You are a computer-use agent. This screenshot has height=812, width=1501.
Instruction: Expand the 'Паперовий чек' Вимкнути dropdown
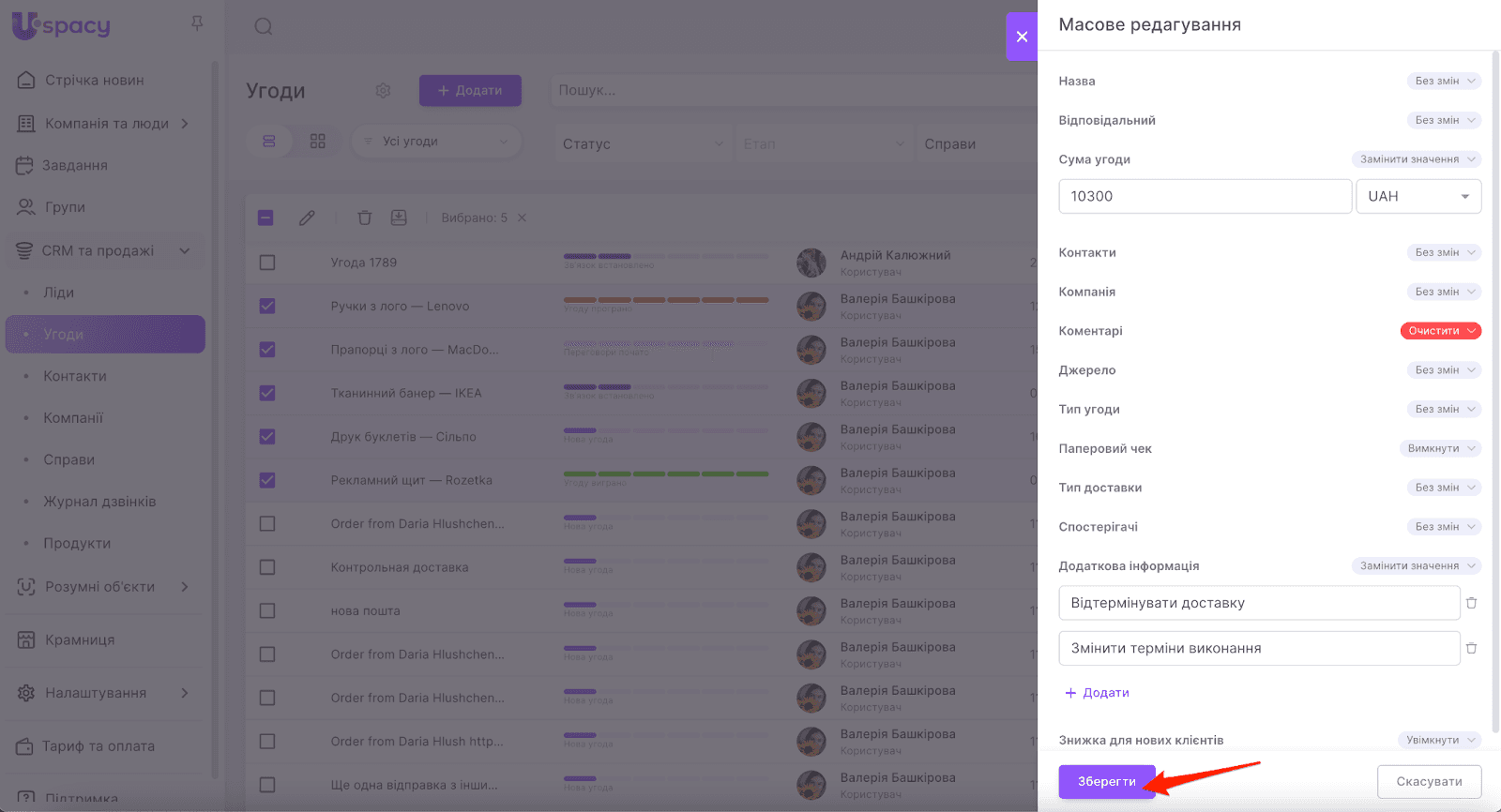point(1440,448)
